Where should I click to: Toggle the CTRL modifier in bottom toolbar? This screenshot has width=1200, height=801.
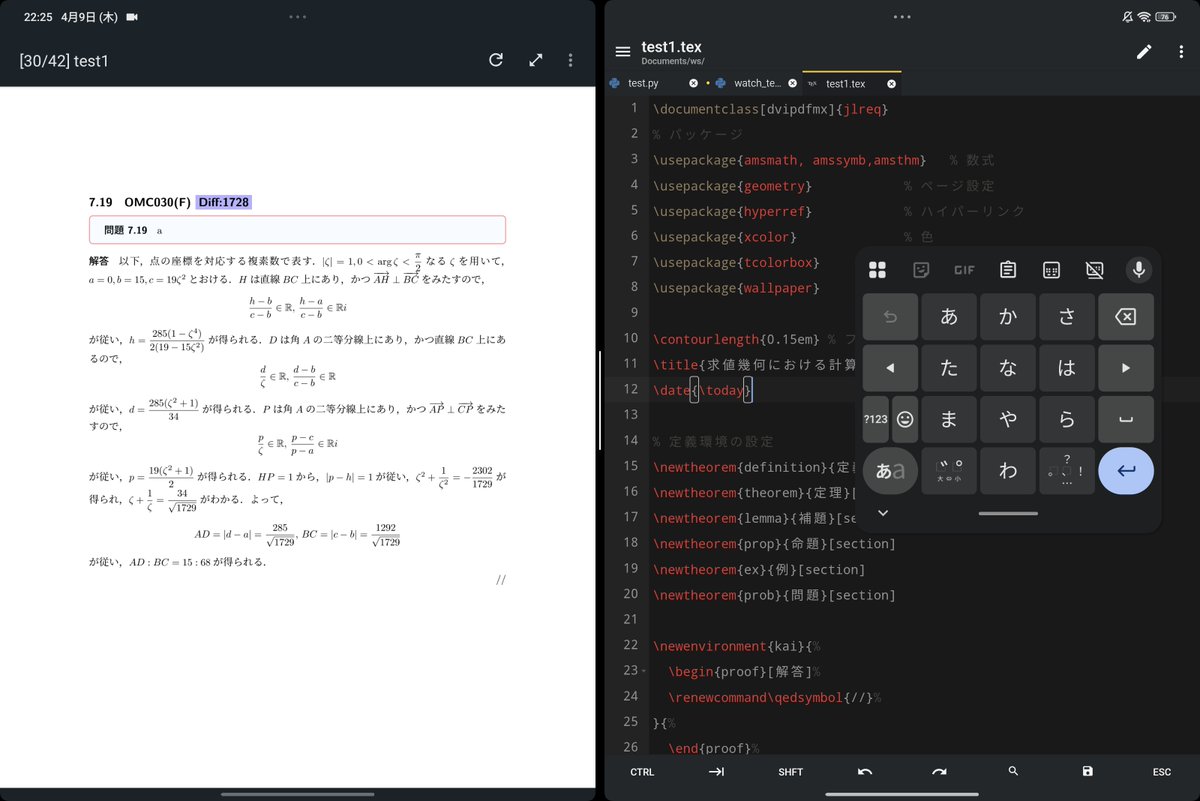click(x=642, y=772)
